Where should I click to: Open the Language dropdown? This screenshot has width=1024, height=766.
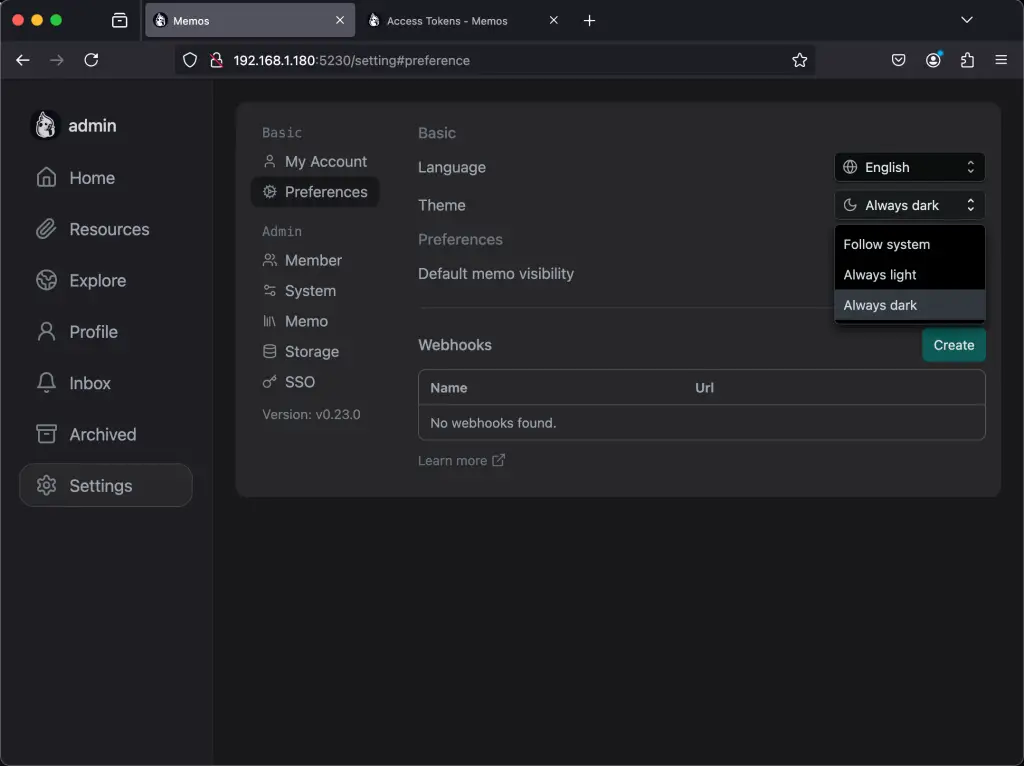click(908, 167)
